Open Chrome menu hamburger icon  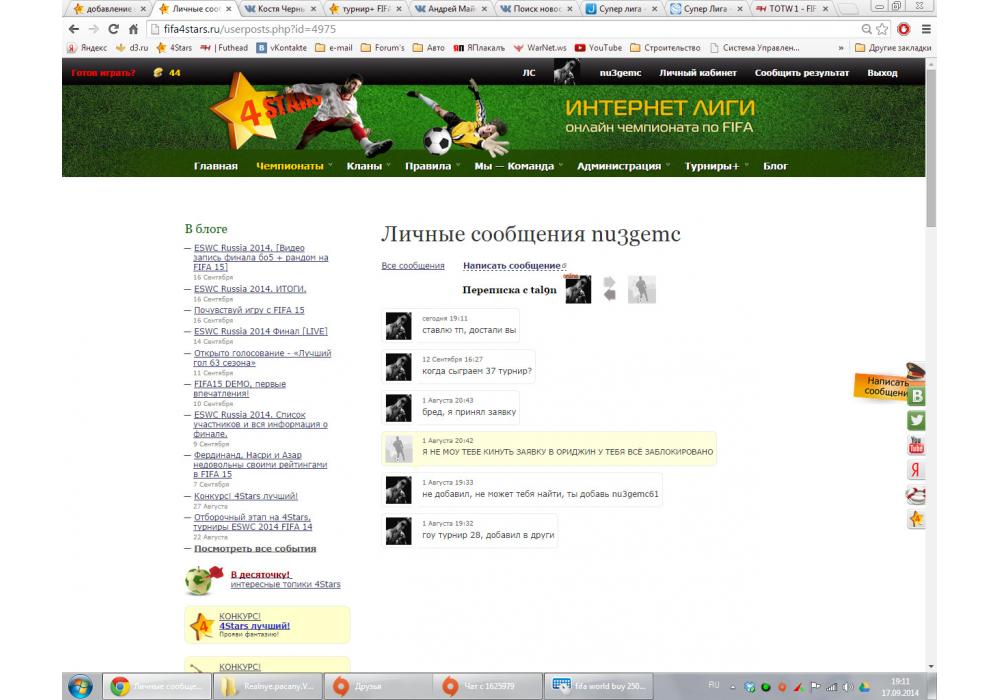(x=926, y=29)
